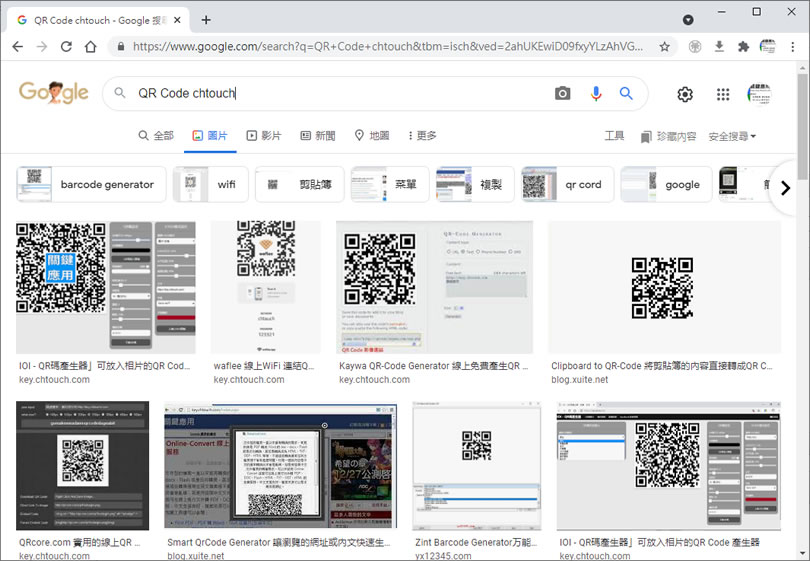810x561 pixels.
Task: Filter by 菜單 chip
Action: 390,184
